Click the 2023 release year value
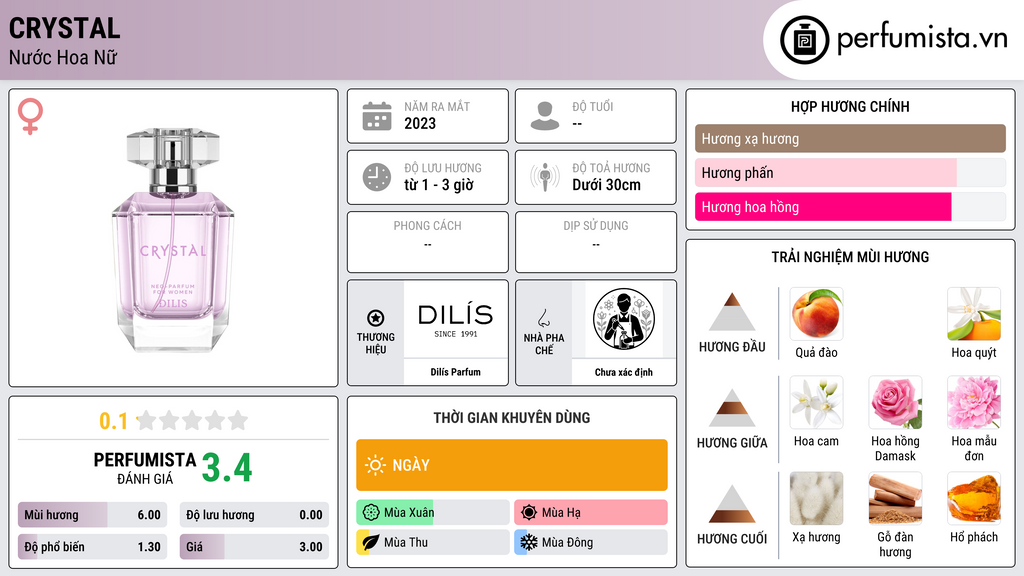The height and width of the screenshot is (576, 1024). (420, 123)
